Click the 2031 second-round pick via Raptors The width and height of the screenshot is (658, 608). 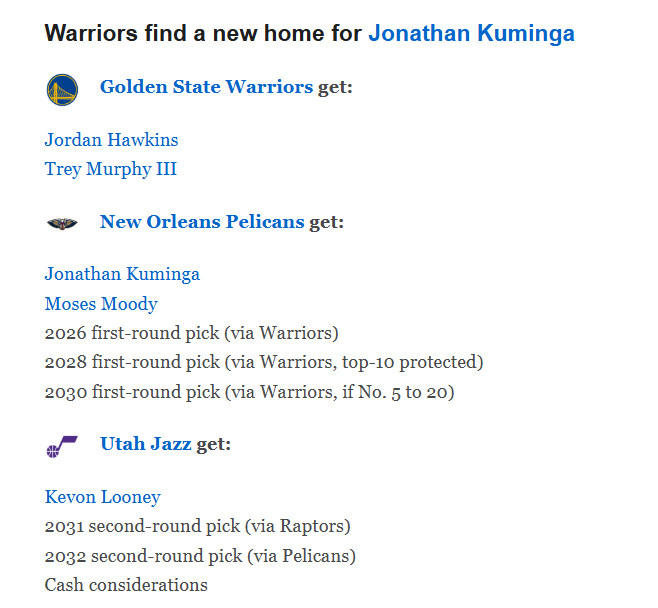[x=197, y=526]
